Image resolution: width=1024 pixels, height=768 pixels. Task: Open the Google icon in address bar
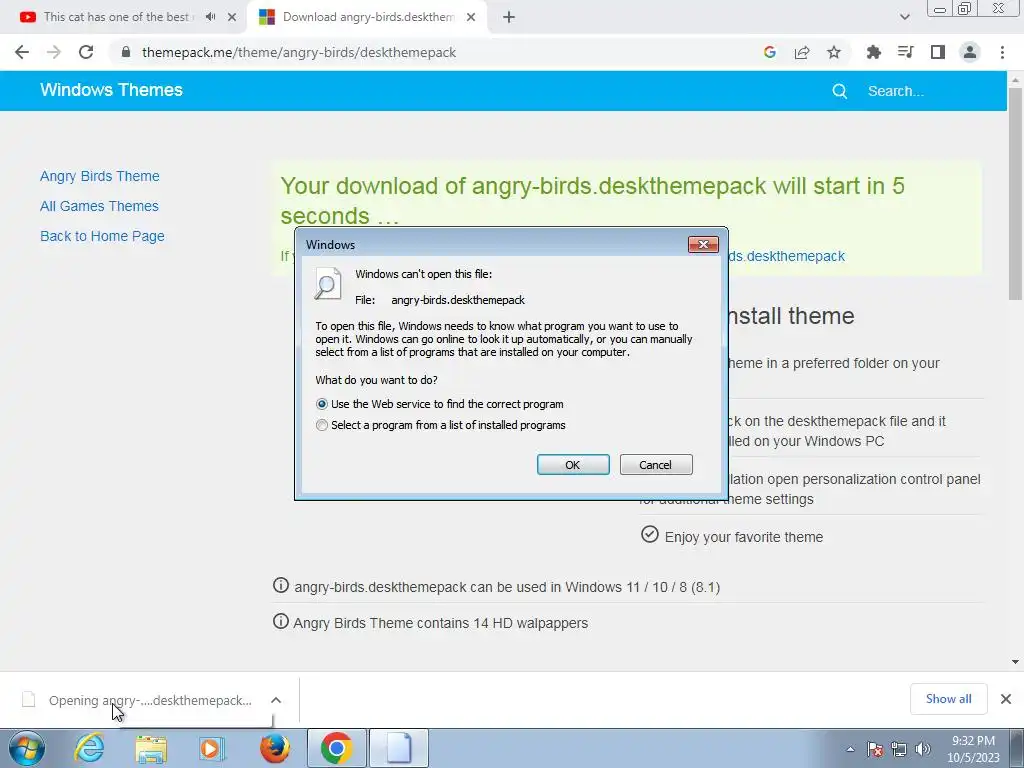tap(770, 52)
